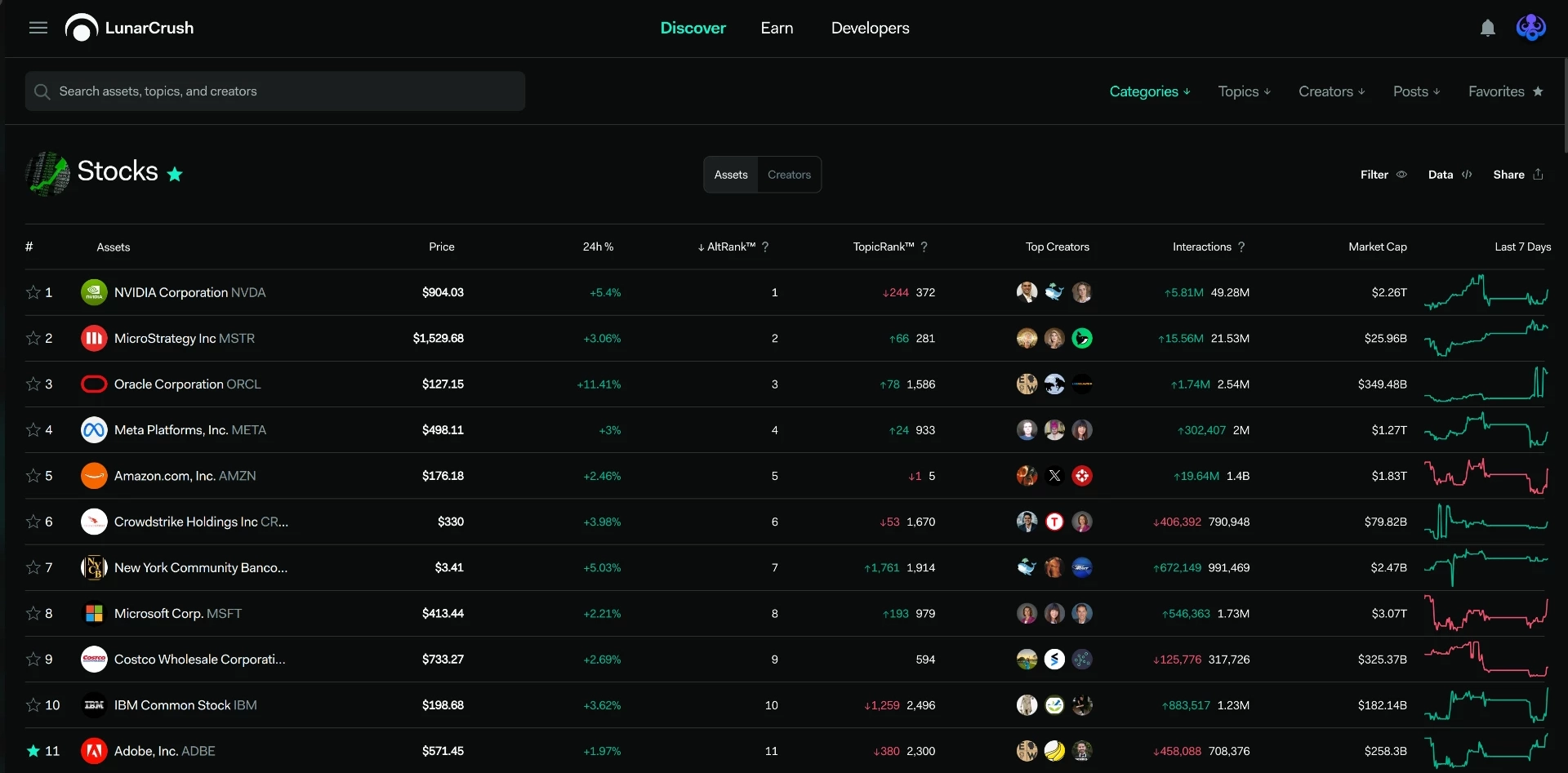Expand the Creators dropdown in the navigation
The height and width of the screenshot is (773, 1568).
[1332, 91]
